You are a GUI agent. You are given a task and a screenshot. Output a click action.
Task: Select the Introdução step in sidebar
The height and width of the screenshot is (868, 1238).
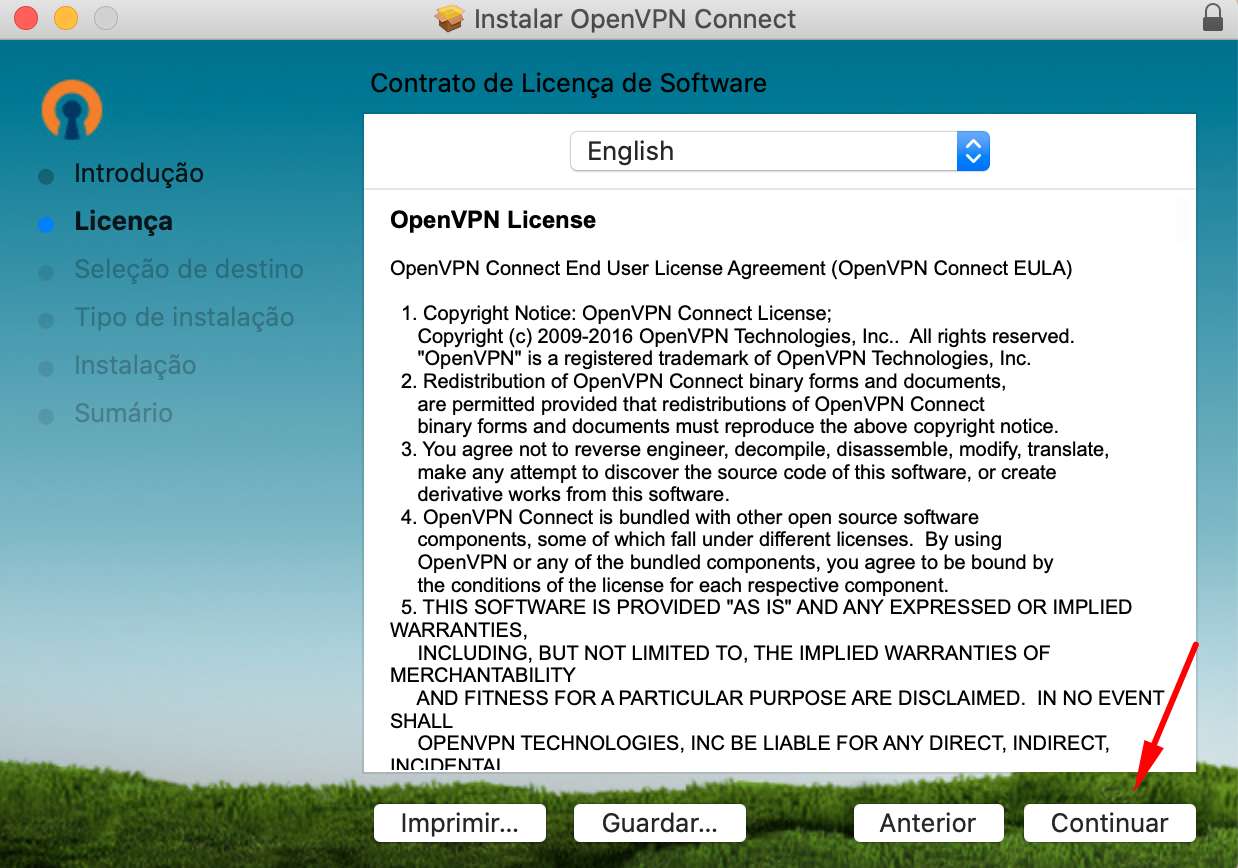point(139,173)
